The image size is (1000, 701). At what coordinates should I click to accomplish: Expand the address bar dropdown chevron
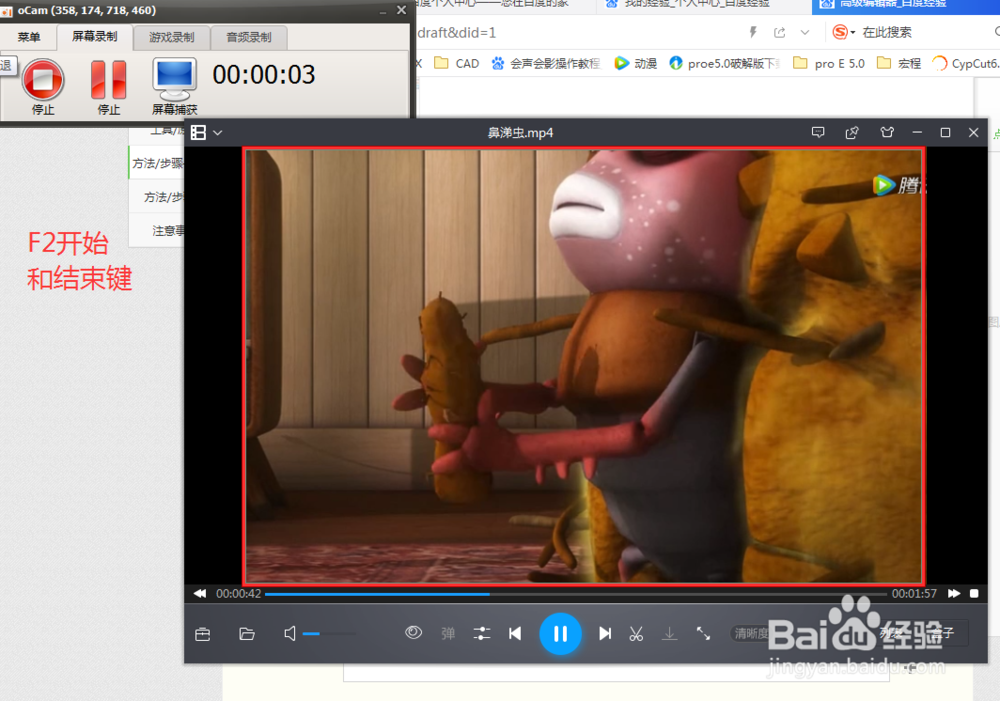tap(805, 32)
